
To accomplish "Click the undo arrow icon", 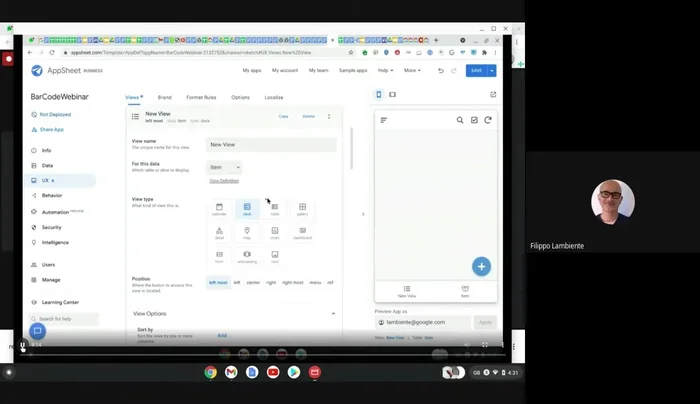I will coord(441,71).
